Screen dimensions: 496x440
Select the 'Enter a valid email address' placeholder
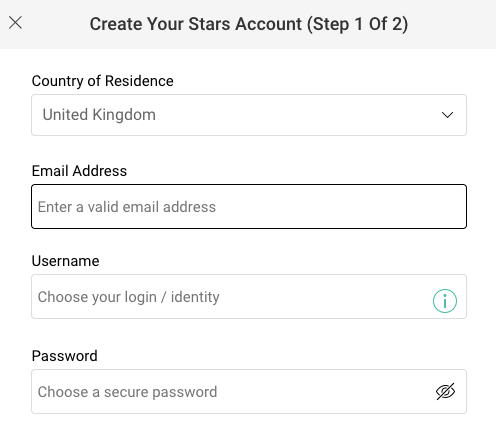click(127, 207)
